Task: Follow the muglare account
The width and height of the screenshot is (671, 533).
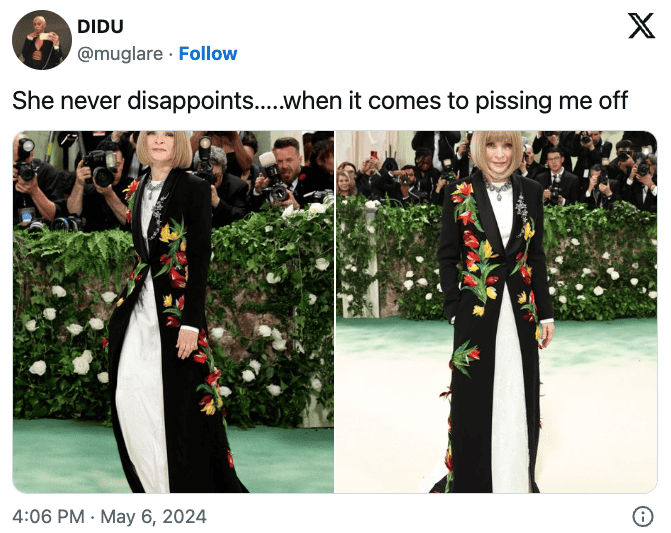Action: [x=208, y=54]
